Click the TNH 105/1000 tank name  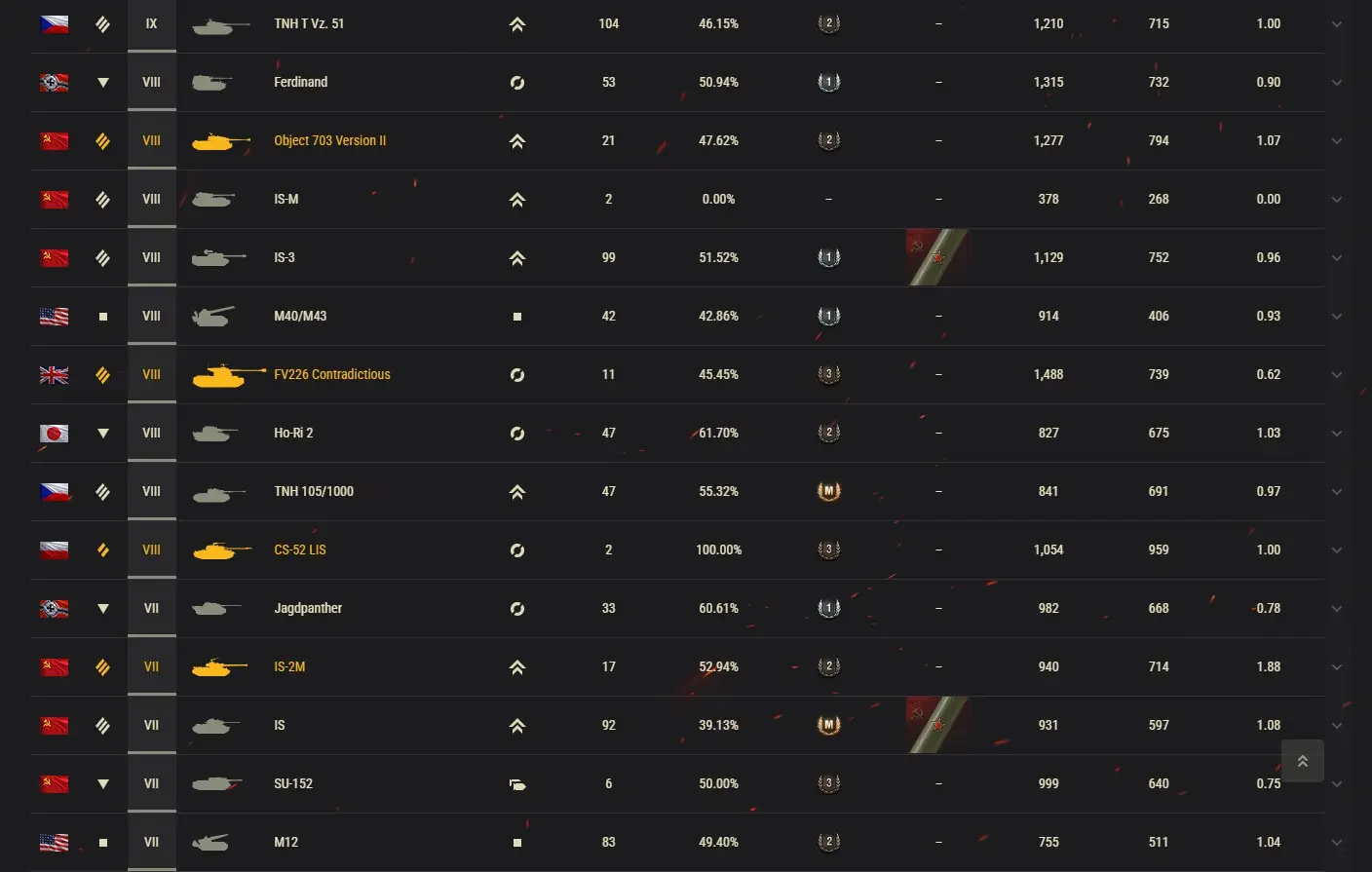(x=314, y=492)
